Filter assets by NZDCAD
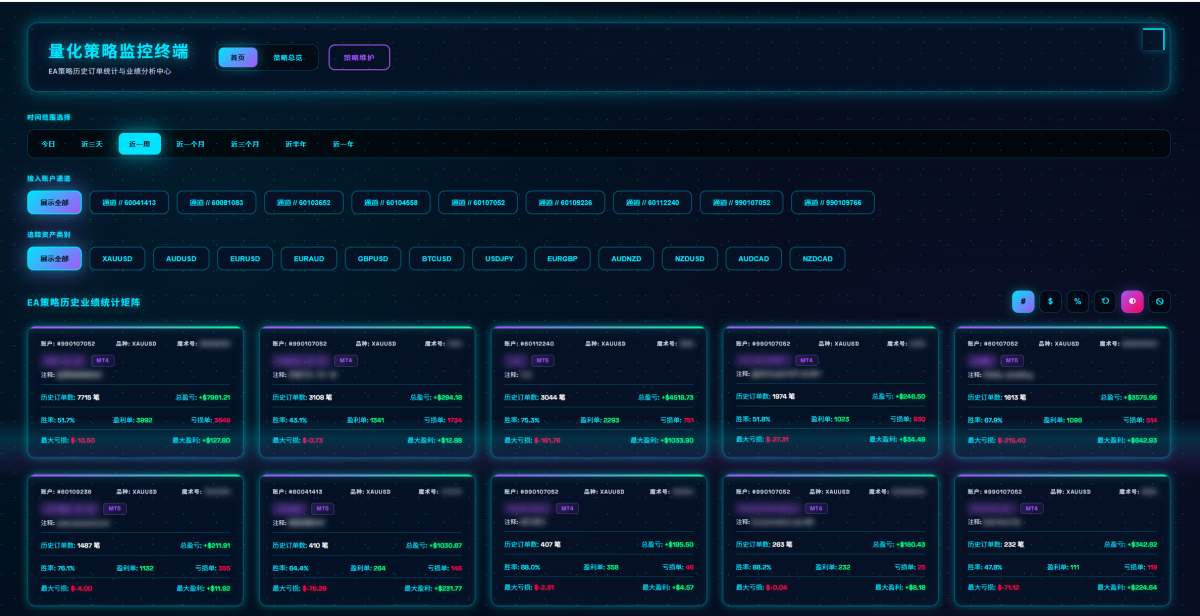 coord(817,258)
